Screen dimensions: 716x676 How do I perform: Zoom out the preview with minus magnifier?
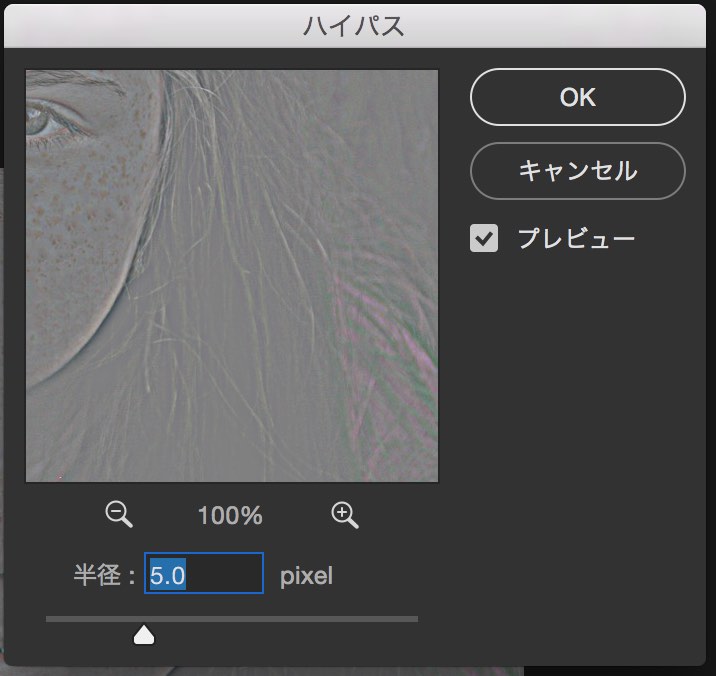pos(119,515)
